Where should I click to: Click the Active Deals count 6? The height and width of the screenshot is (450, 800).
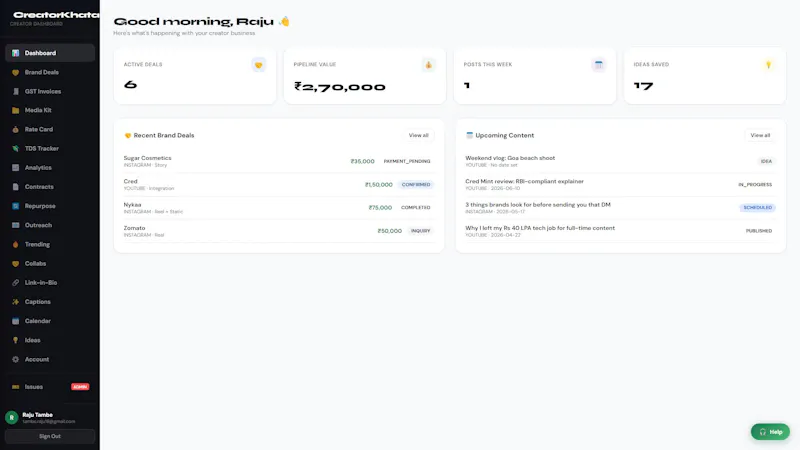(x=131, y=85)
